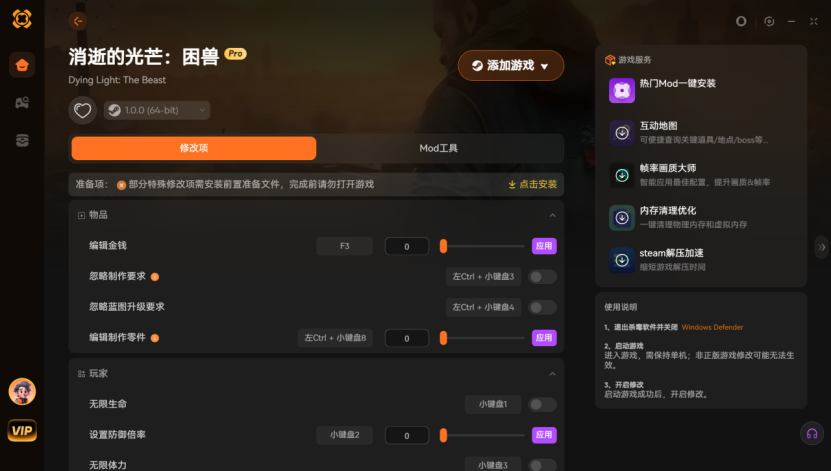Select the 互动地图 service title
Screen dimensions: 831x471
tap(658, 126)
